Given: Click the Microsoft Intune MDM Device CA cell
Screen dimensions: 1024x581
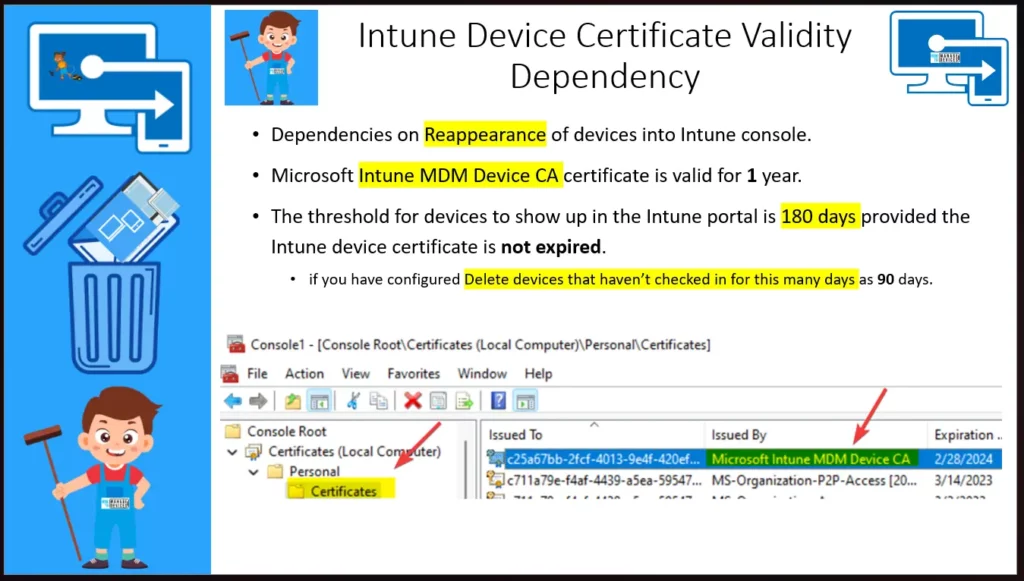Looking at the screenshot, I should (811, 458).
